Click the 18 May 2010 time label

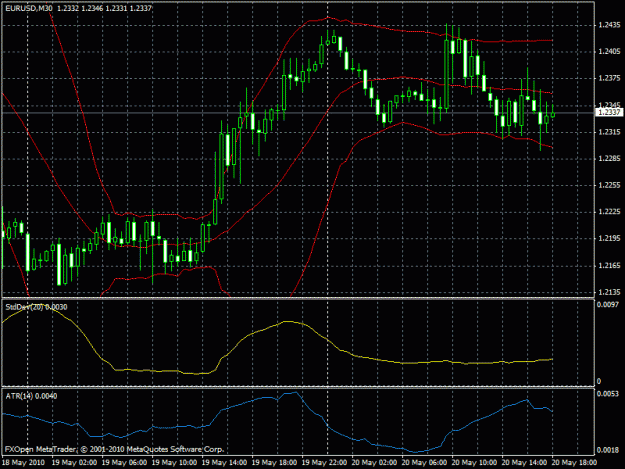tap(24, 463)
